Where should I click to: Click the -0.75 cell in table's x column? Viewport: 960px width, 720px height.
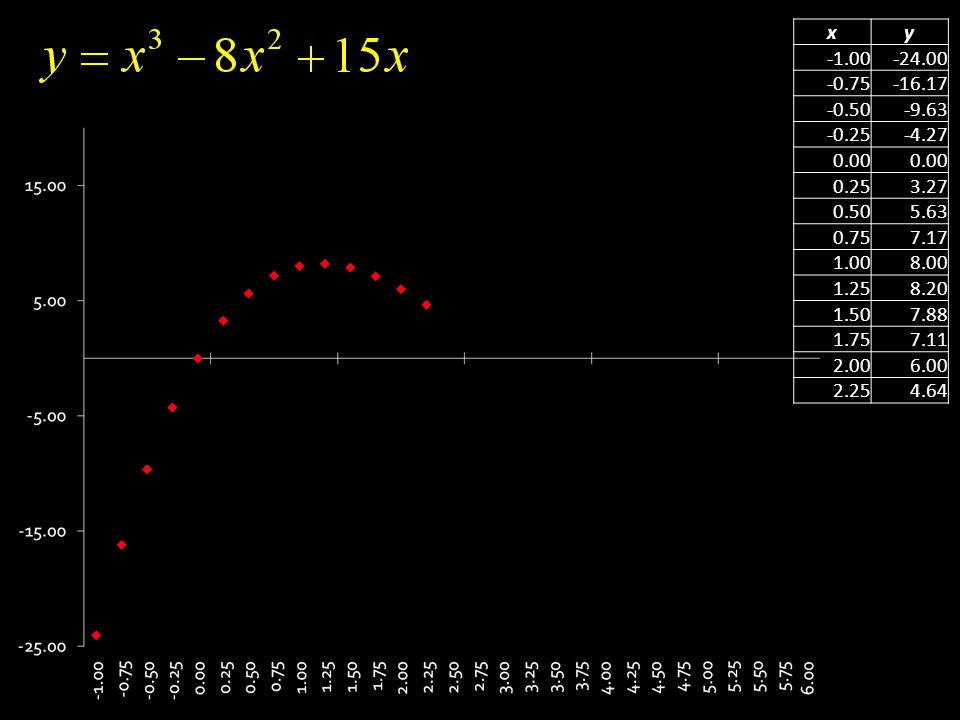coord(832,83)
